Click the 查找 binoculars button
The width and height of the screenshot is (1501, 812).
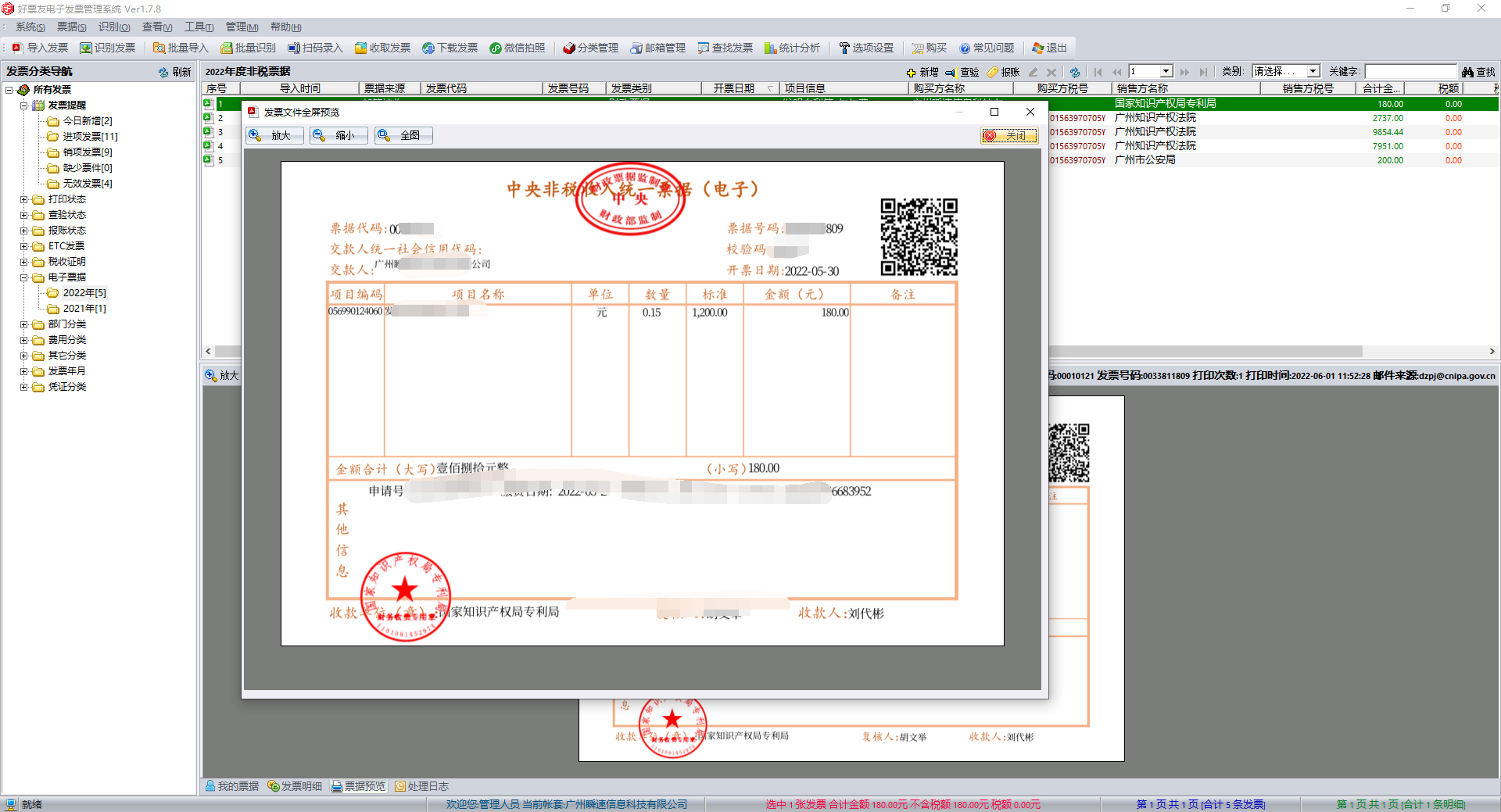tap(1478, 71)
